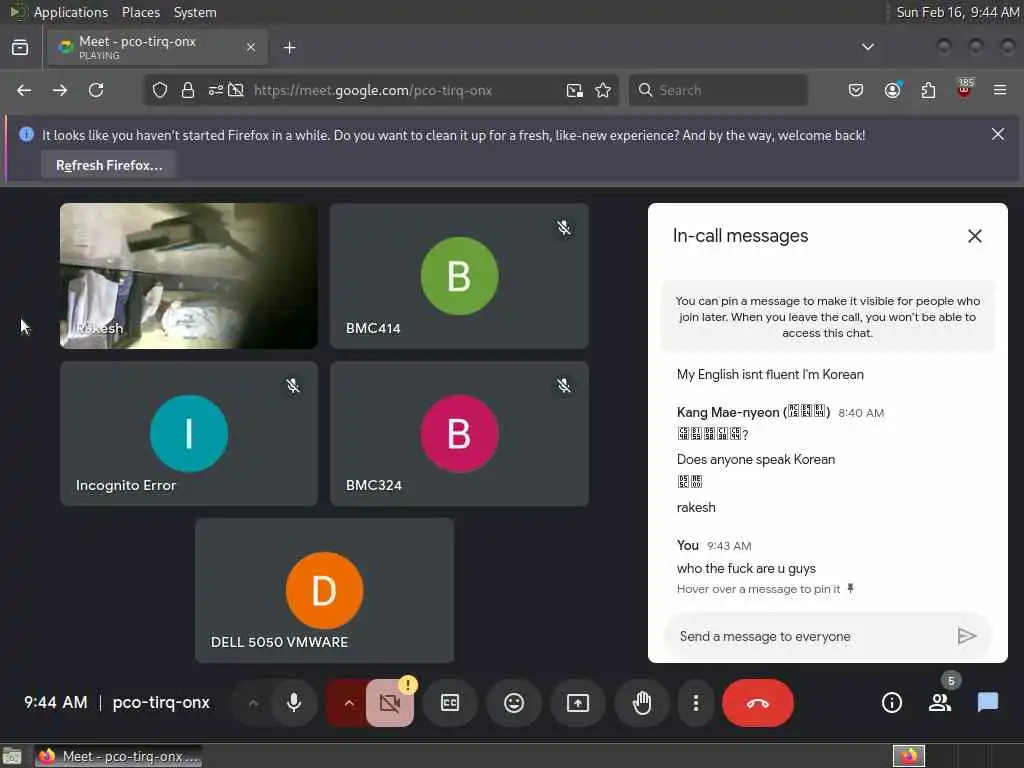Viewport: 1024px width, 768px height.
Task: Open the three-dot more options menu
Action: pyautogui.click(x=696, y=703)
